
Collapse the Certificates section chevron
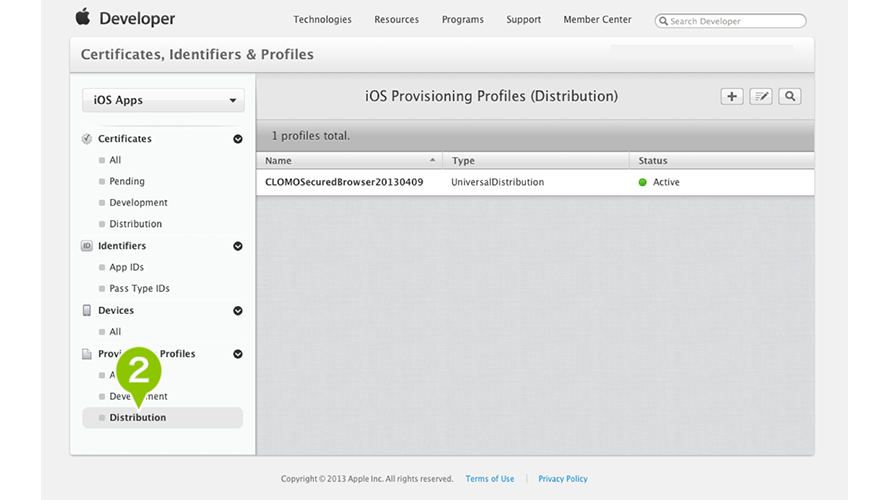[238, 139]
